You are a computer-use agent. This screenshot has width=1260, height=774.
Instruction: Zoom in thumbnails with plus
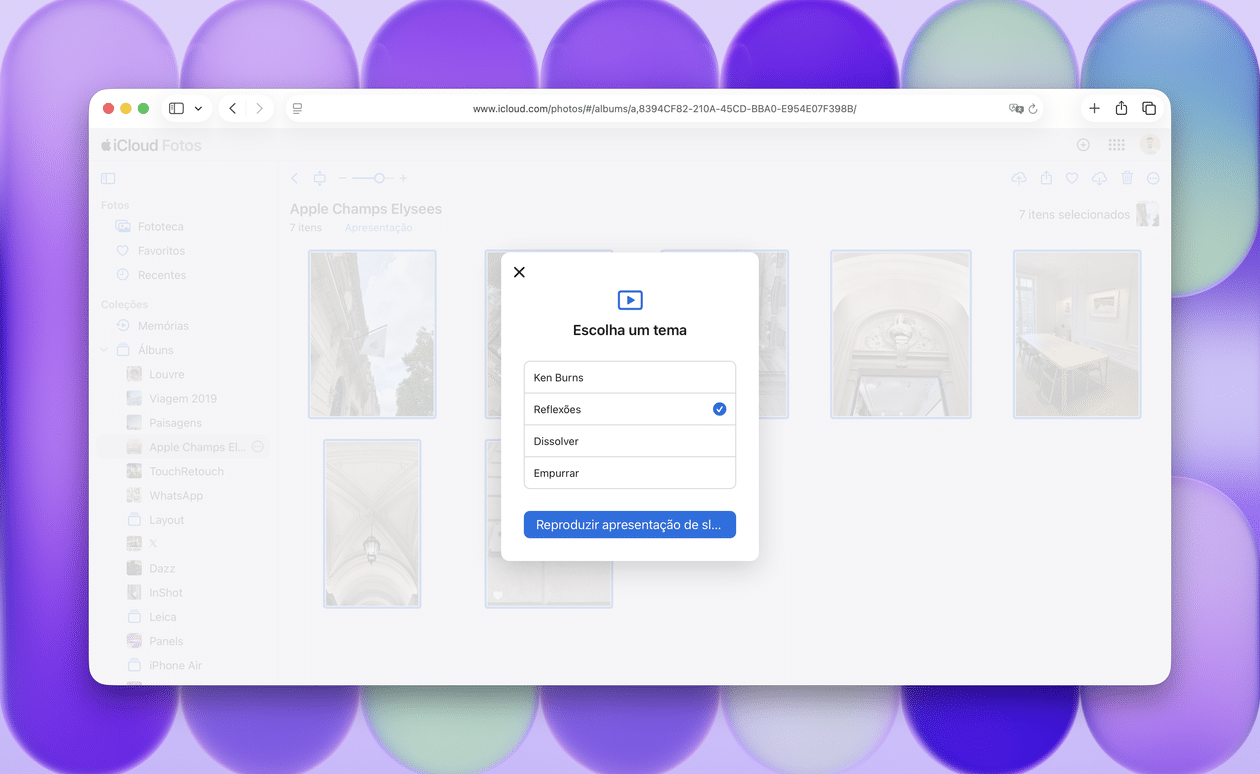click(404, 178)
